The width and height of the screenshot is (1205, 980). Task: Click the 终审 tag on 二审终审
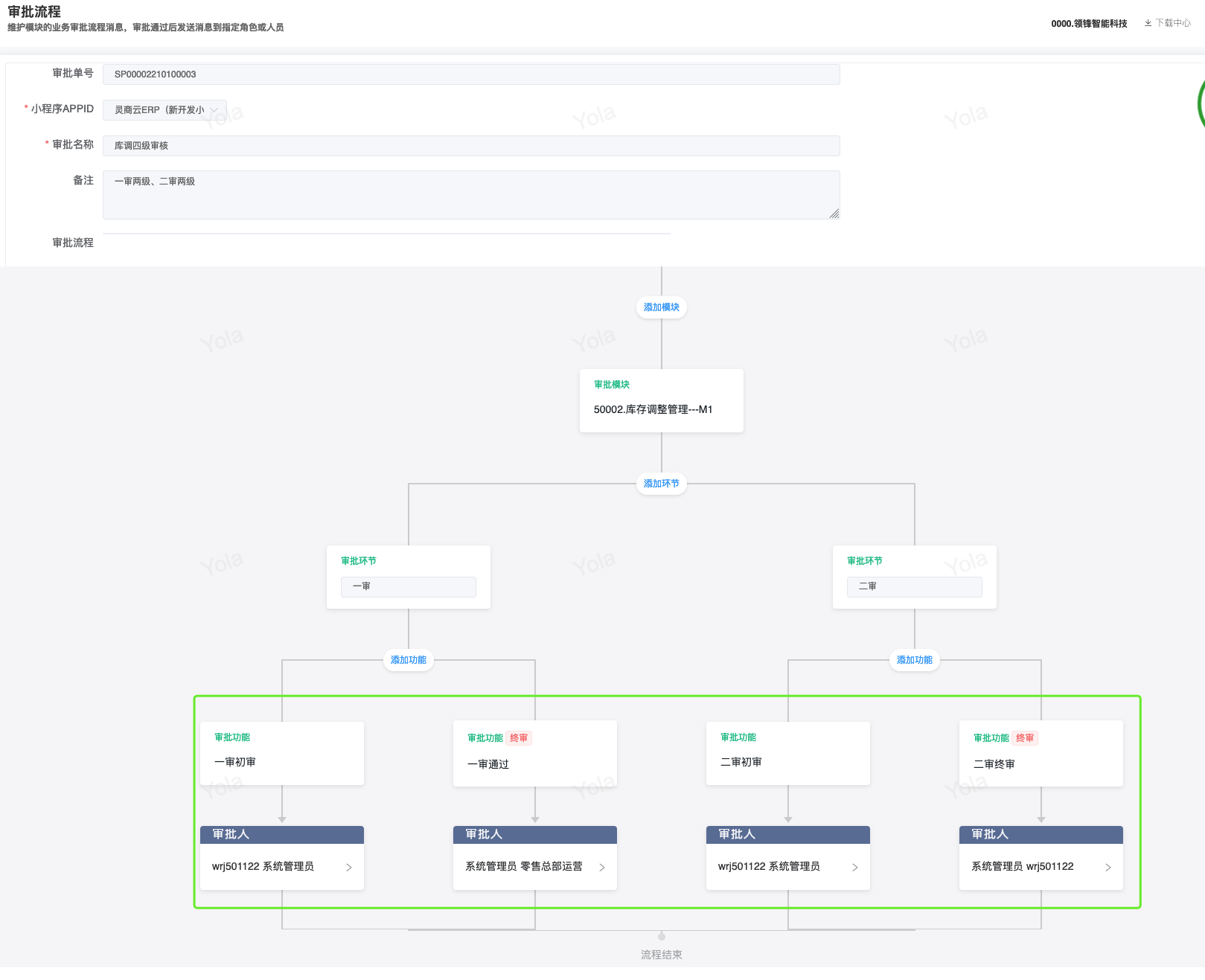click(x=1025, y=738)
